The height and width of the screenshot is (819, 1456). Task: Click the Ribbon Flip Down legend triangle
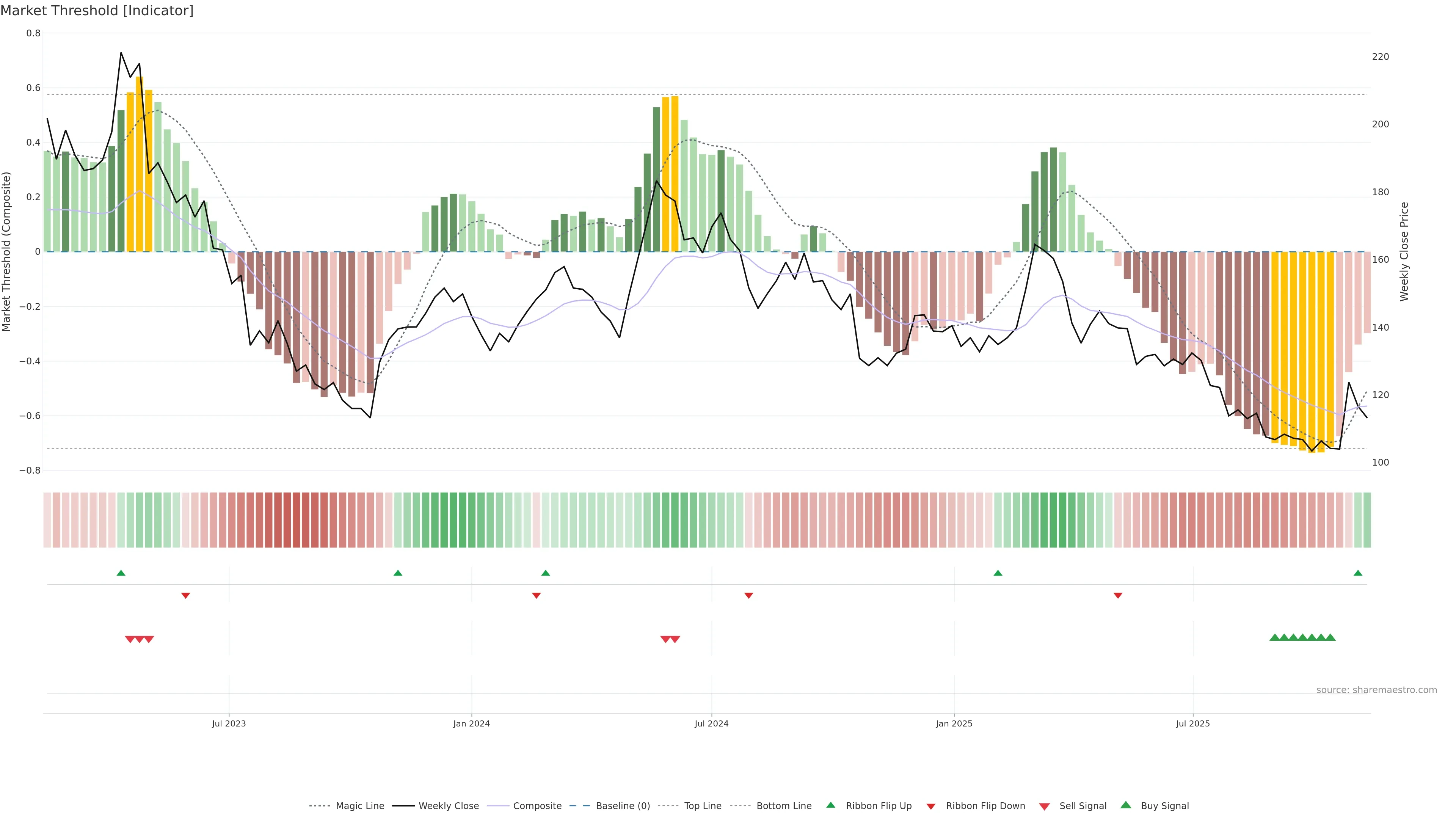[x=931, y=806]
